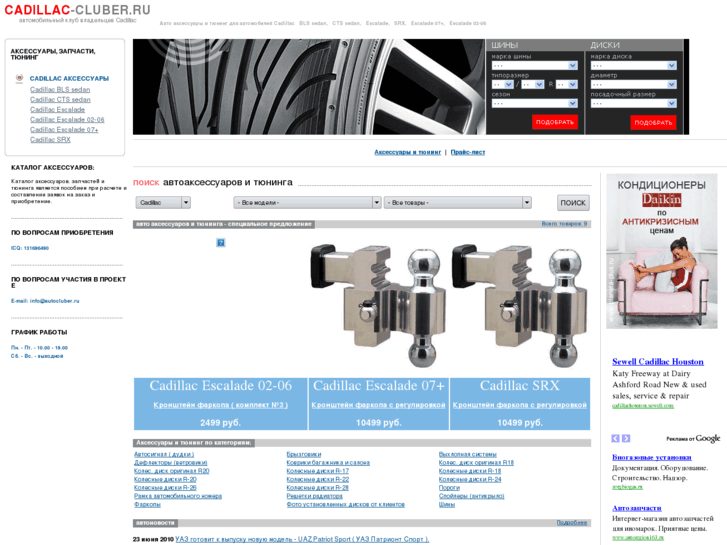Open the tire profile dropdown
727x545 pixels.
pos(532,84)
